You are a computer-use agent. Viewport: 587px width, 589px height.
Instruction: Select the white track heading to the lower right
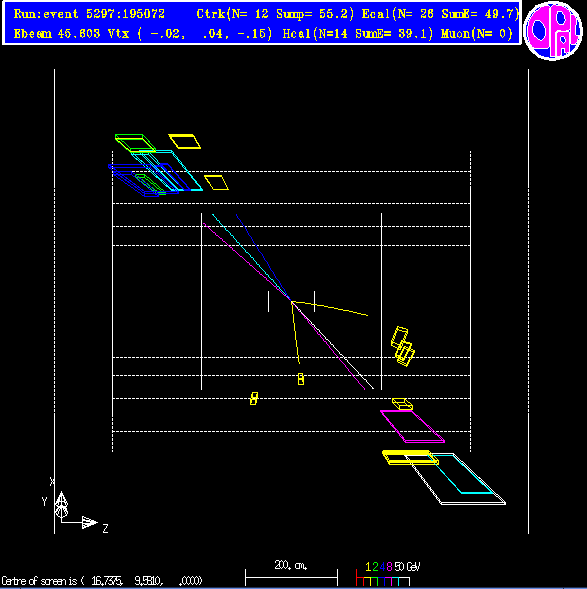tap(333, 345)
